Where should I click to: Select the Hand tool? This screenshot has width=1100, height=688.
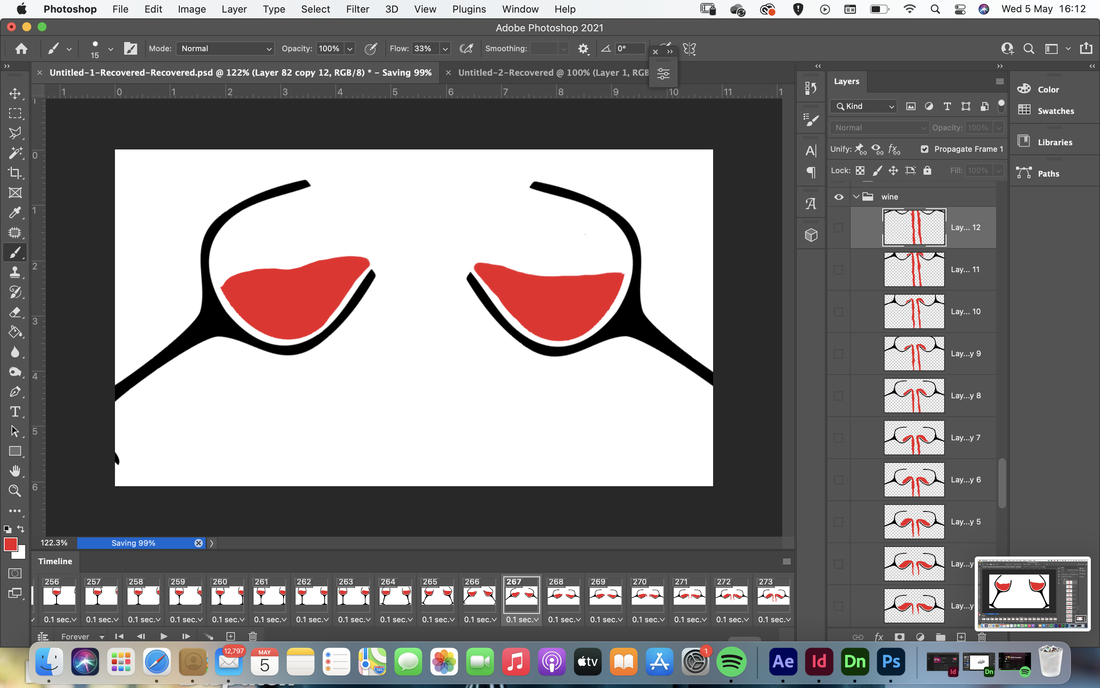click(15, 471)
